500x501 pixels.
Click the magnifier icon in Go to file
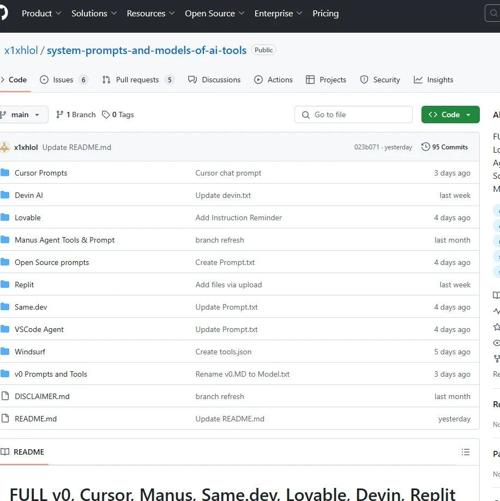click(305, 115)
